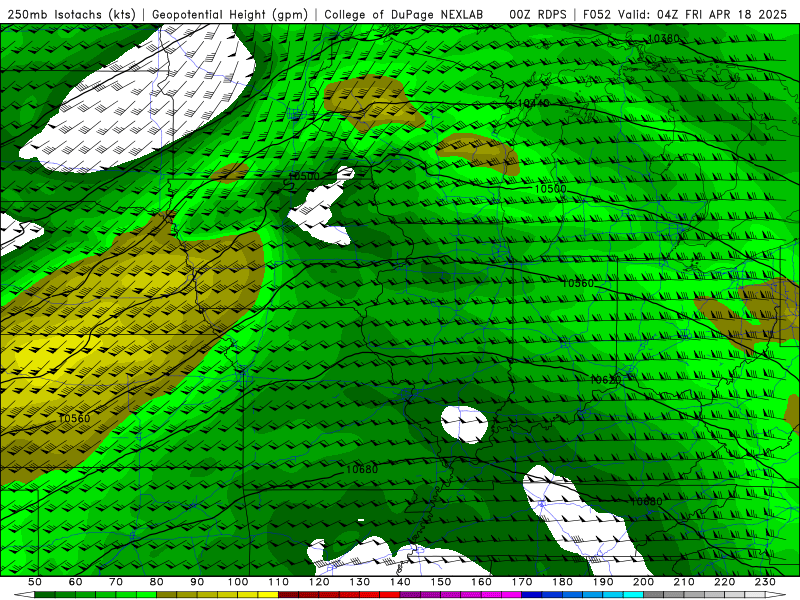This screenshot has height=600, width=800.
Task: Click the 10620 height contour label
Action: pos(606,380)
